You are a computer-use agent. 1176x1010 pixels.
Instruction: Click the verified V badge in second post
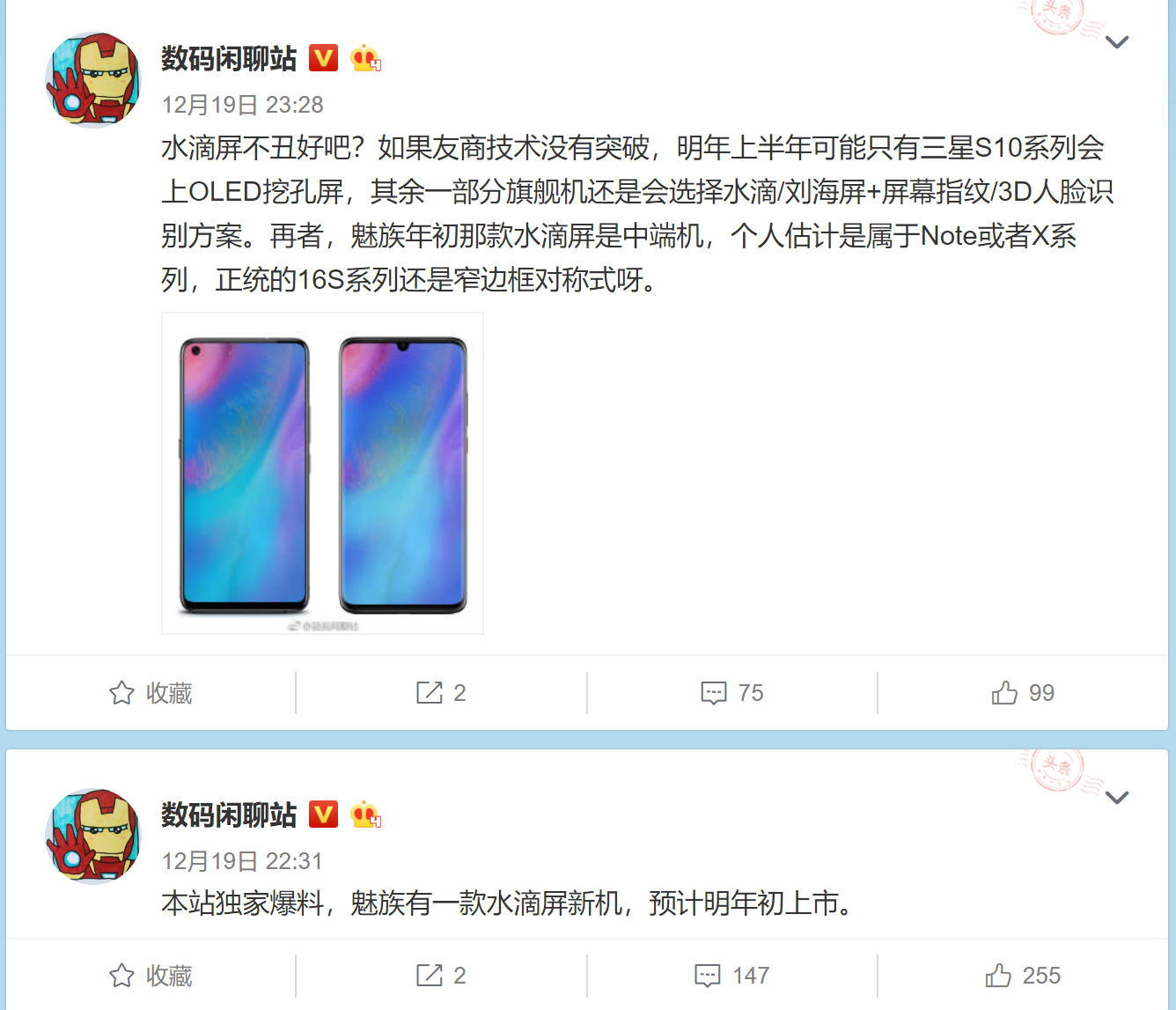[324, 815]
